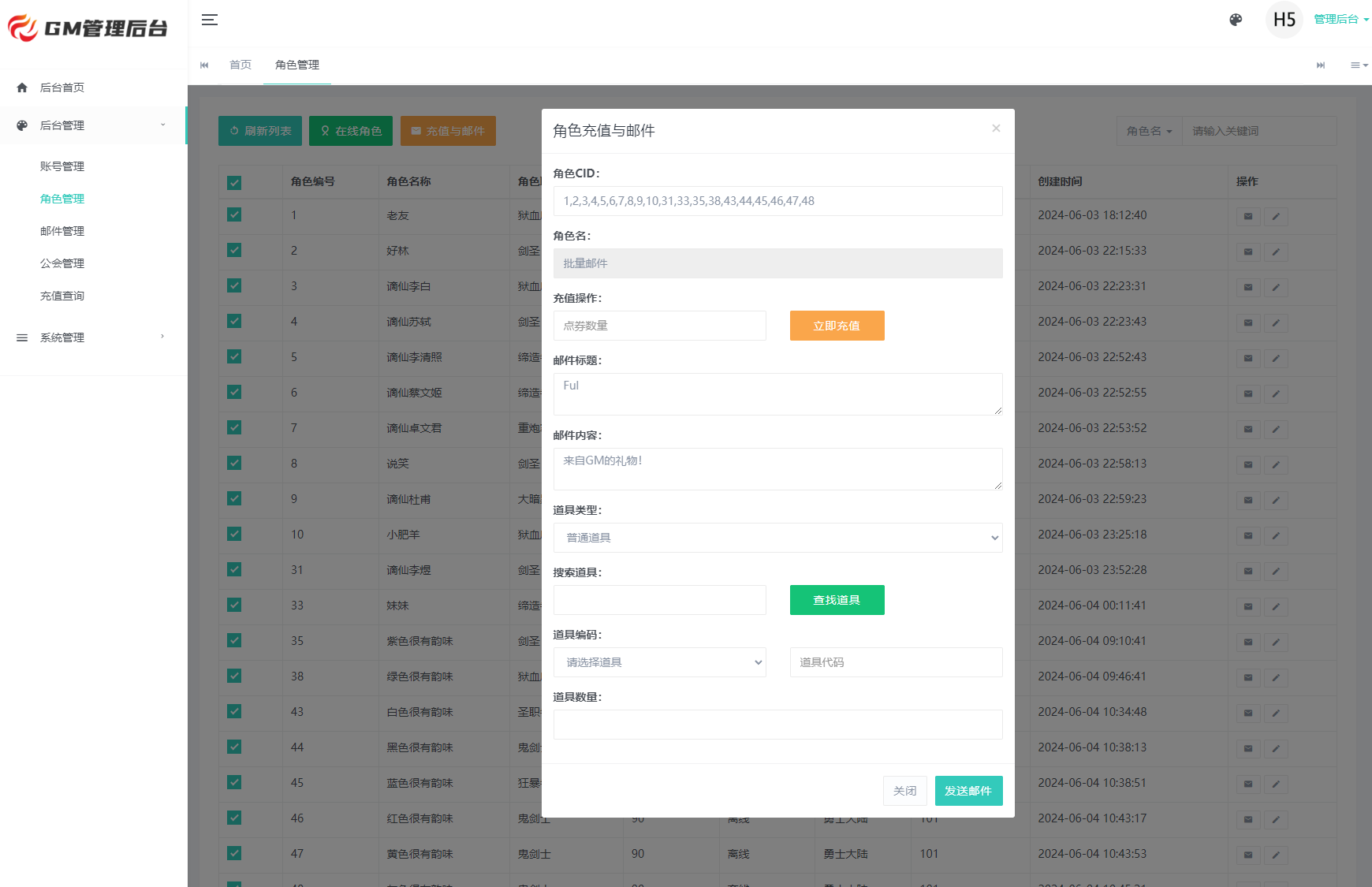This screenshot has width=1372, height=887.
Task: Open 账号管理 in the sidebar
Action: pos(62,166)
